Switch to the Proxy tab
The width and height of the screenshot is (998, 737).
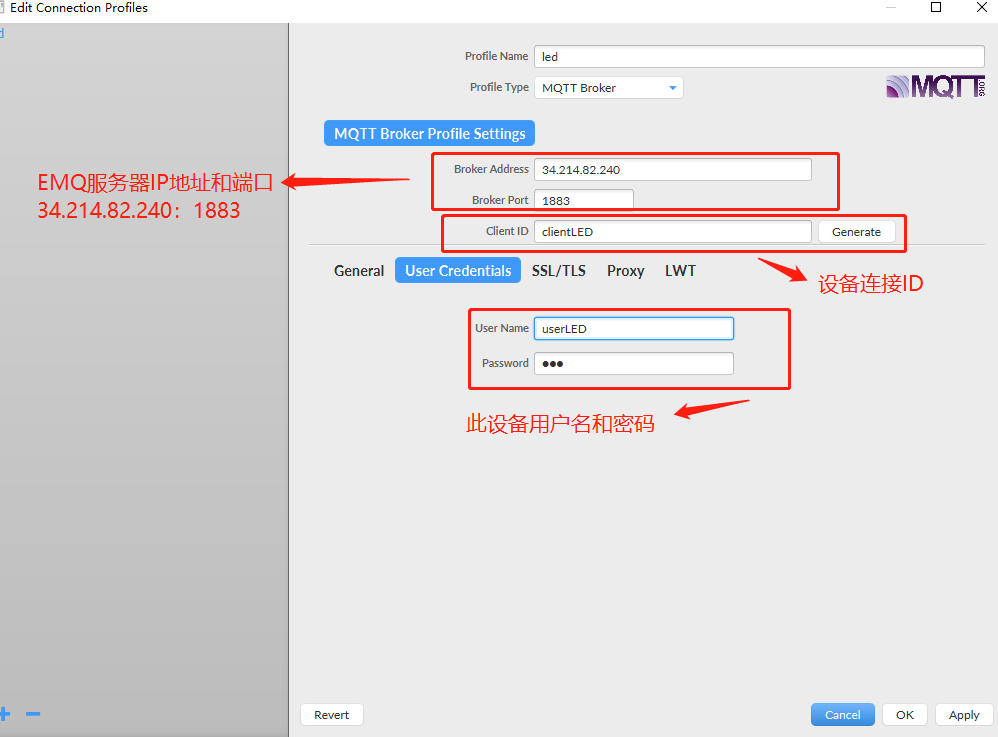[625, 270]
